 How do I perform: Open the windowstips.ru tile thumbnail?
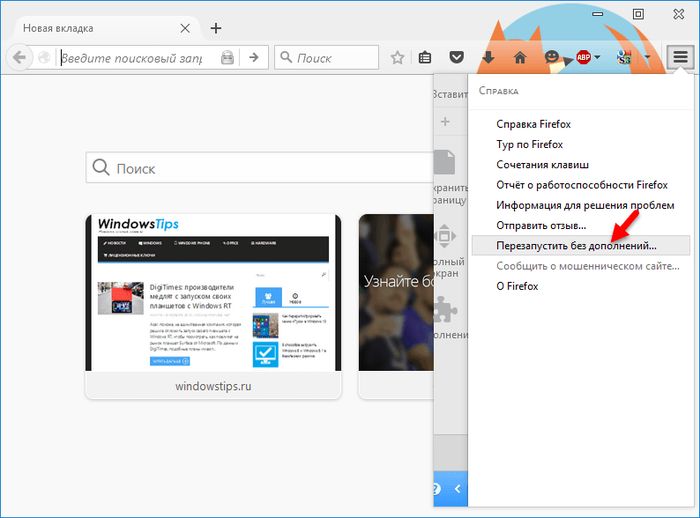point(213,292)
